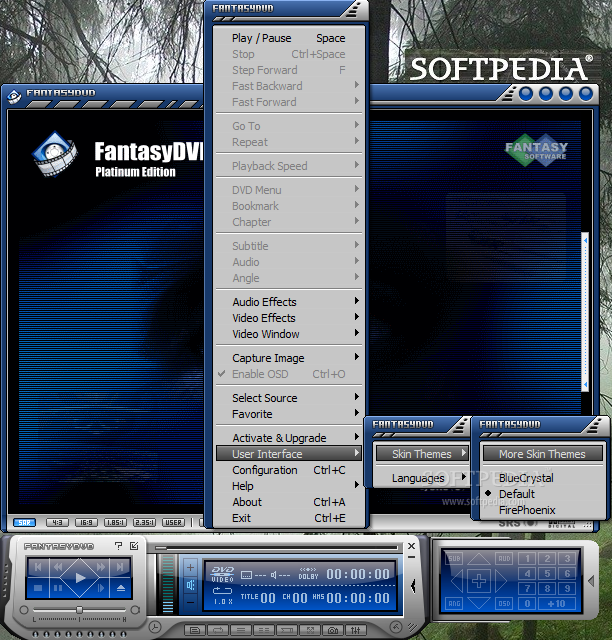The image size is (612, 640).
Task: Click the play button on control panel
Action: click(x=80, y=578)
